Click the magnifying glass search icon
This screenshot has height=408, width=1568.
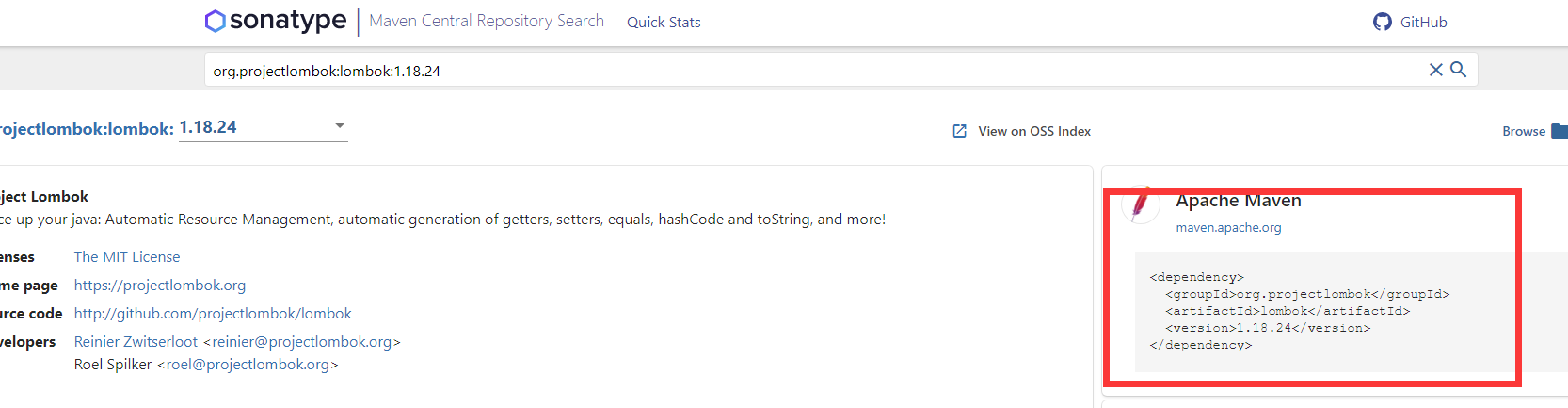(1458, 70)
